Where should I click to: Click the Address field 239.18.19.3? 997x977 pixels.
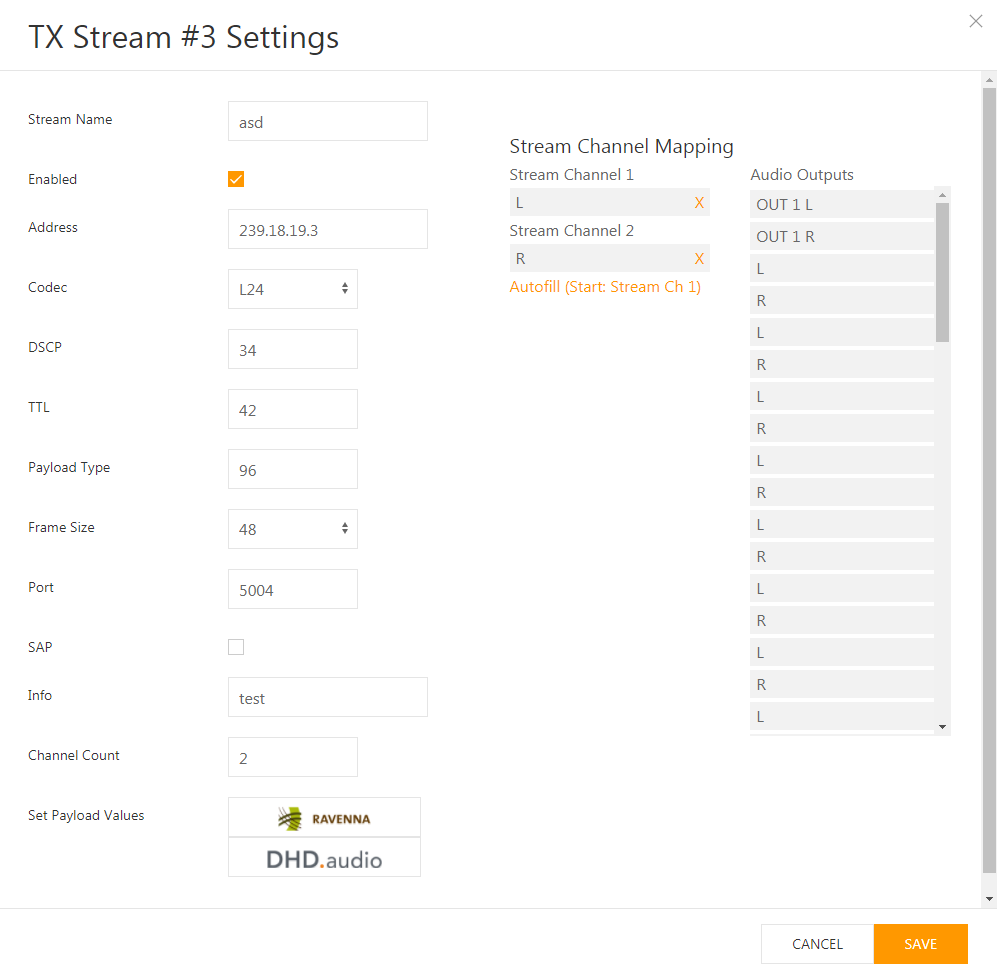pos(327,229)
